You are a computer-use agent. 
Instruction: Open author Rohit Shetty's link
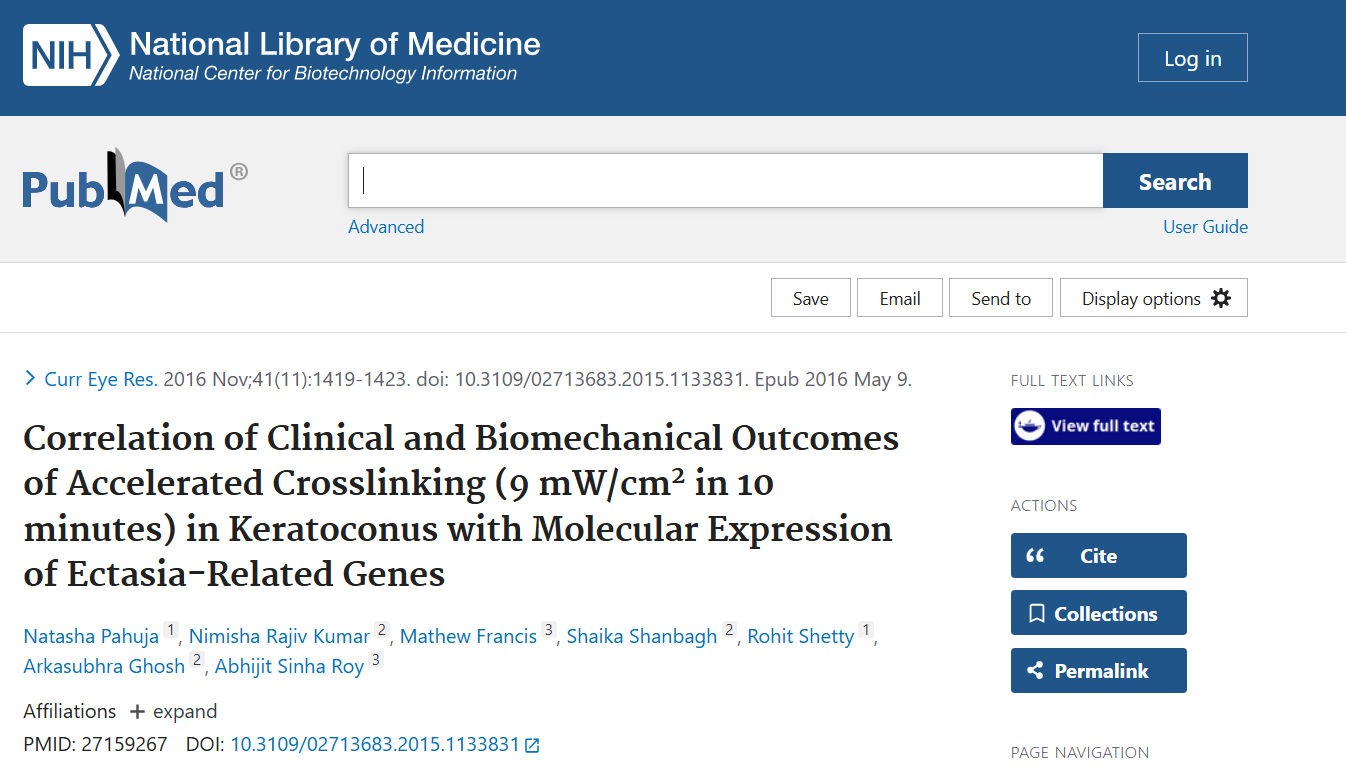pyautogui.click(x=800, y=637)
